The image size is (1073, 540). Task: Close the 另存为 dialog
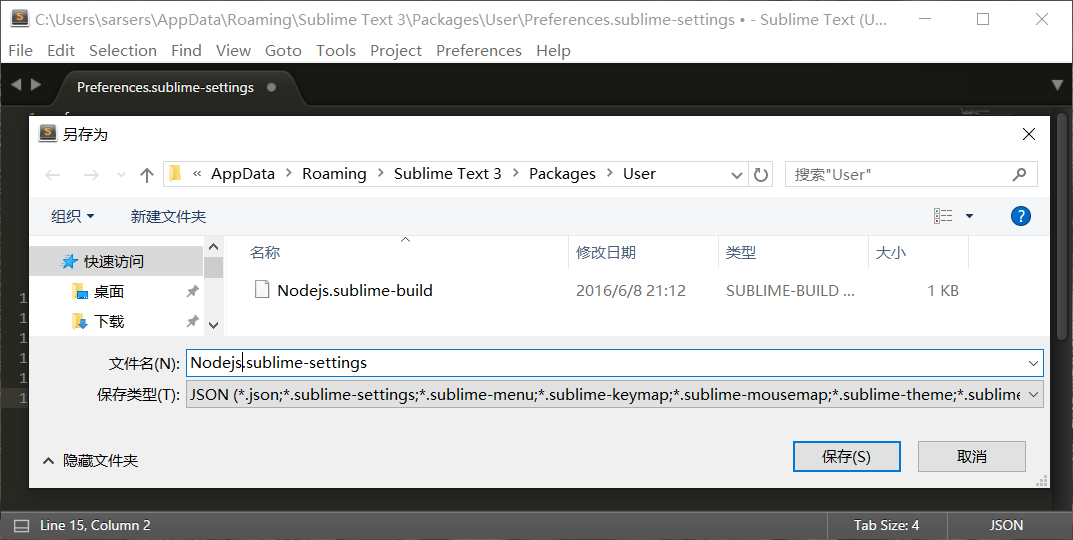(1029, 135)
